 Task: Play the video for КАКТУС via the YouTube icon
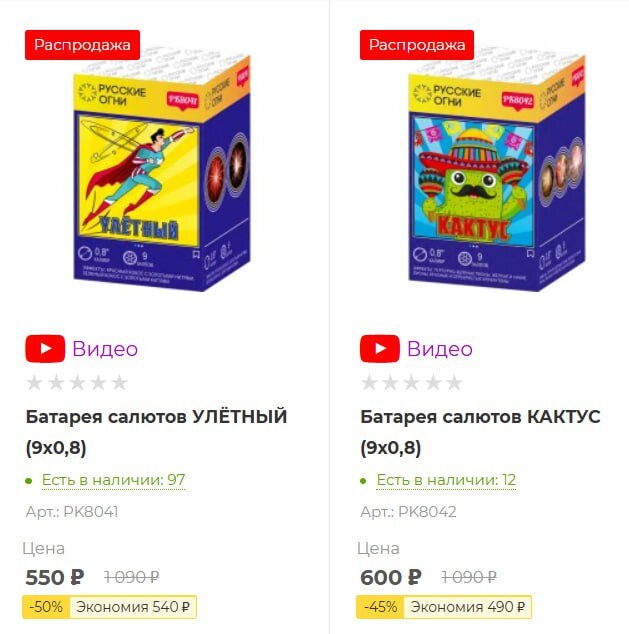click(380, 349)
